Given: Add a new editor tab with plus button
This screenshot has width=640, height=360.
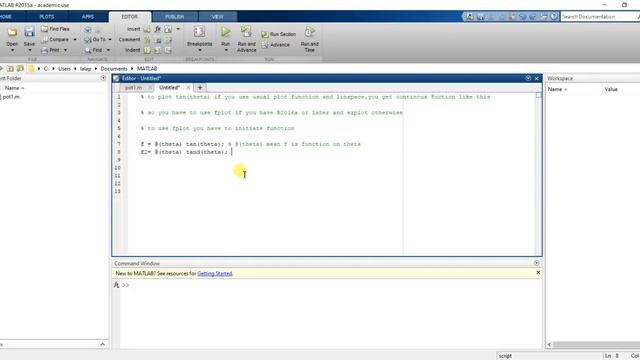Looking at the screenshot, I should (200, 88).
